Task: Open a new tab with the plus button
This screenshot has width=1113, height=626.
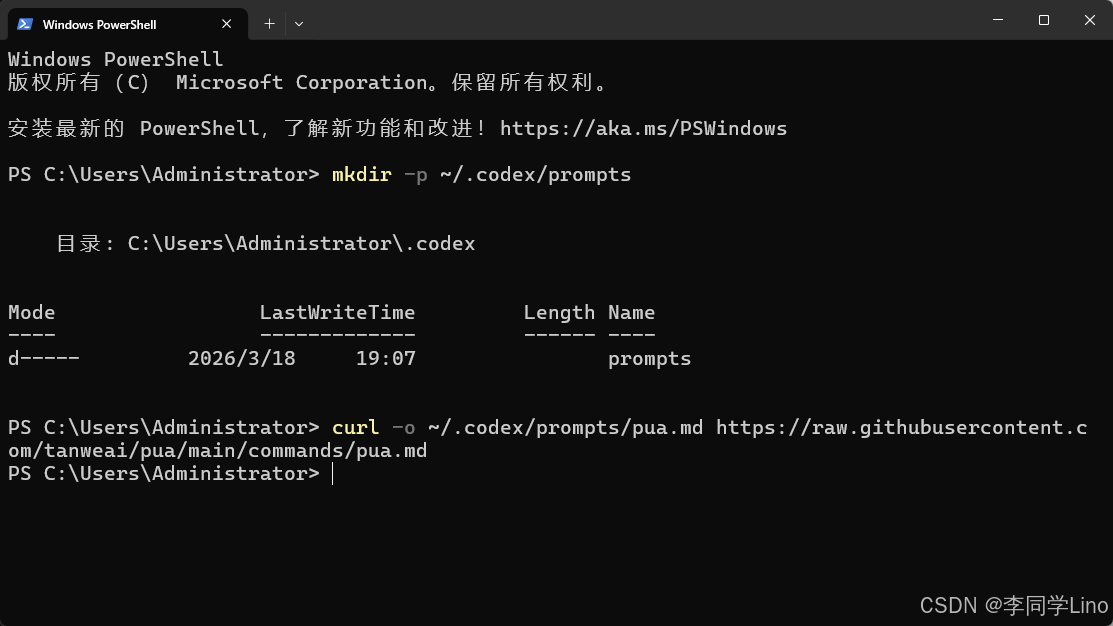Action: (x=269, y=24)
